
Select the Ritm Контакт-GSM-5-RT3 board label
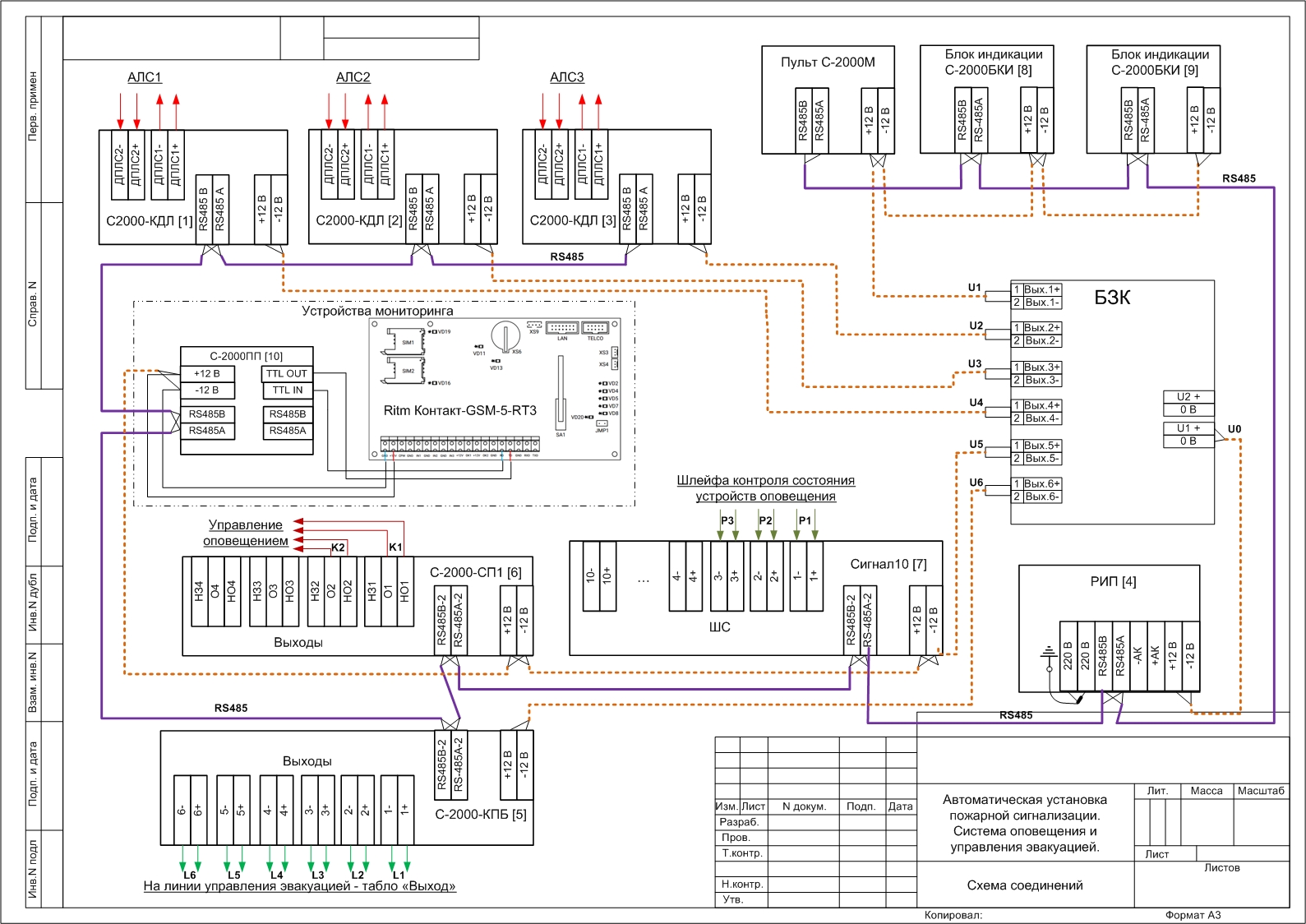(460, 411)
